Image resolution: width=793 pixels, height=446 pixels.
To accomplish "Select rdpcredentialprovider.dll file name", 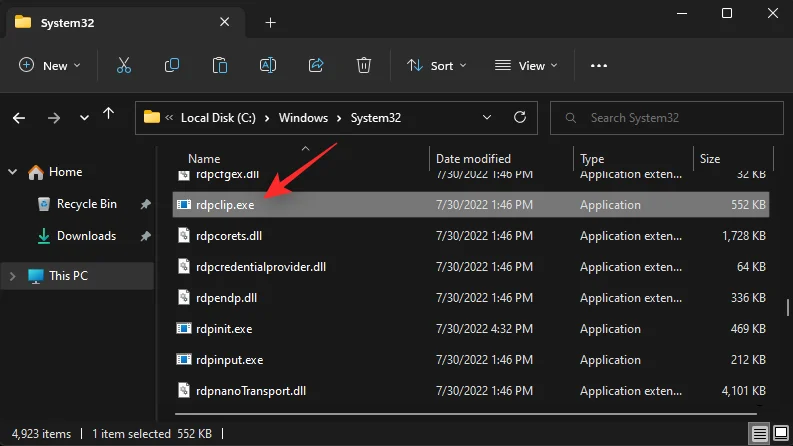I will 261,266.
